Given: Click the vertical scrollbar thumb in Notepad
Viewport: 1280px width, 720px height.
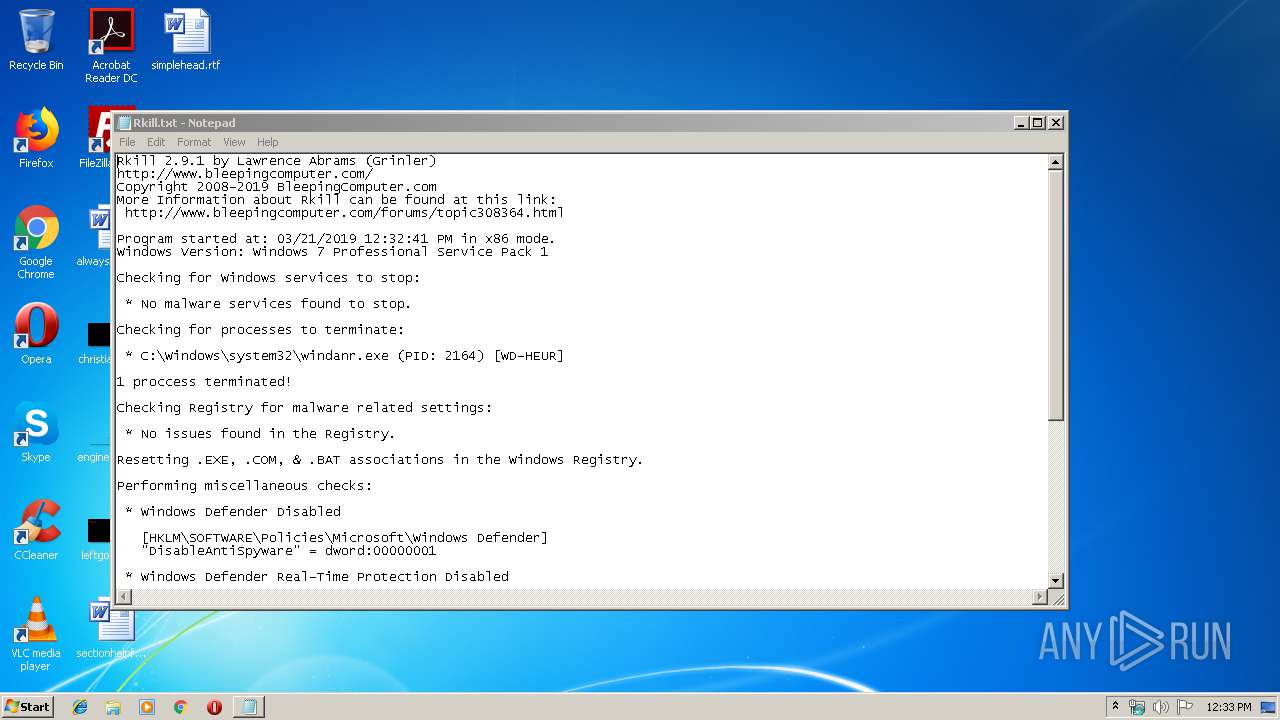Looking at the screenshot, I should [1055, 295].
